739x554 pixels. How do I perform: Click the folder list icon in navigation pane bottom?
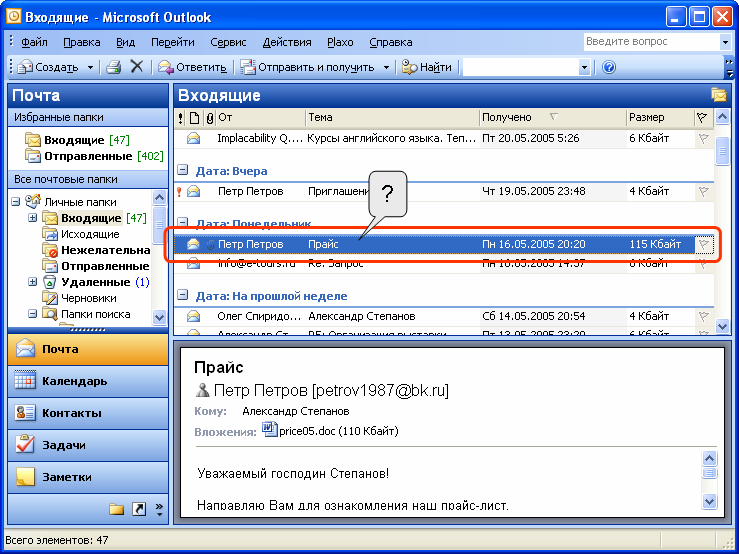coord(116,509)
